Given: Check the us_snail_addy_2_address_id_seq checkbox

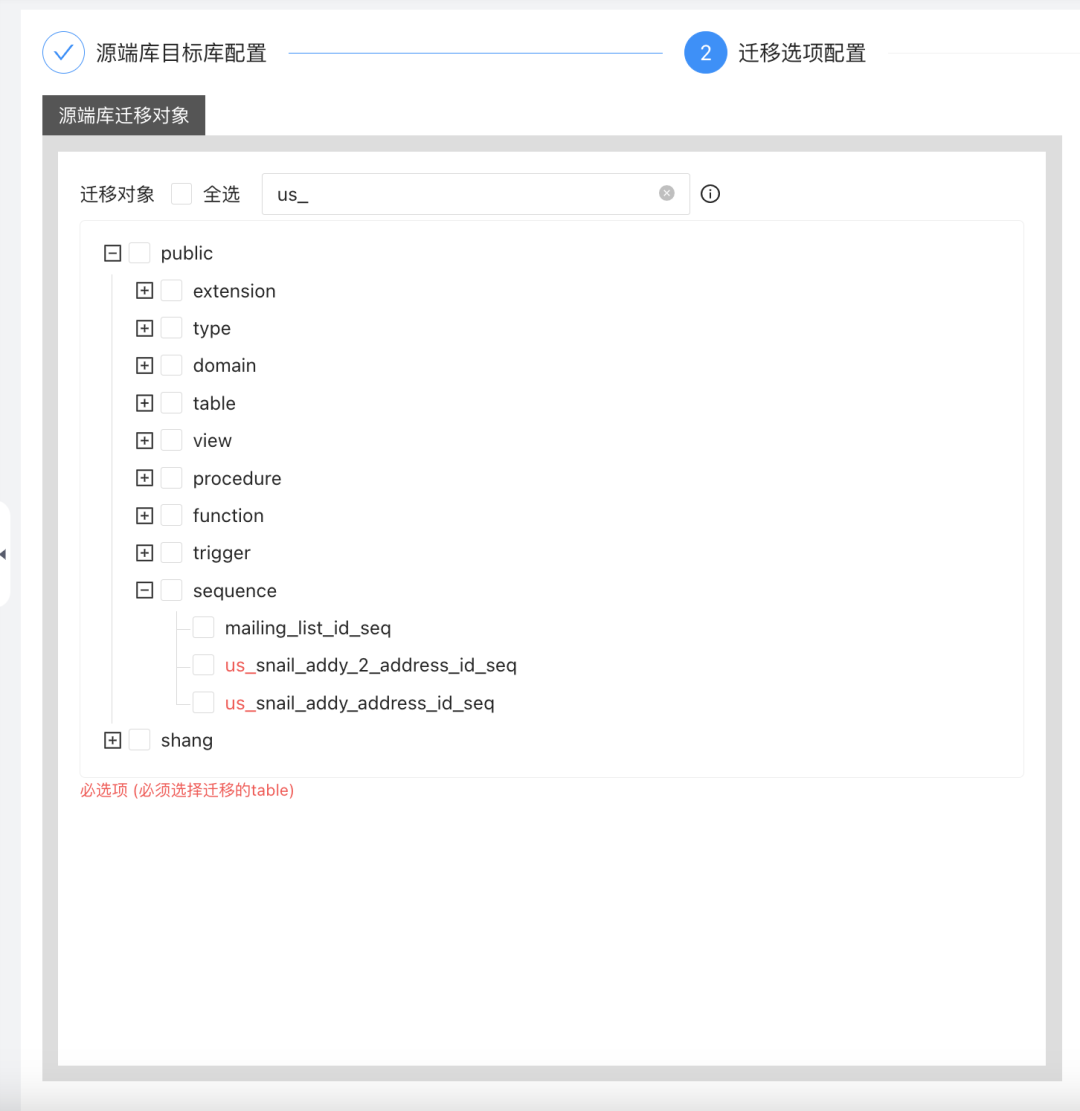Looking at the screenshot, I should click(x=203, y=664).
